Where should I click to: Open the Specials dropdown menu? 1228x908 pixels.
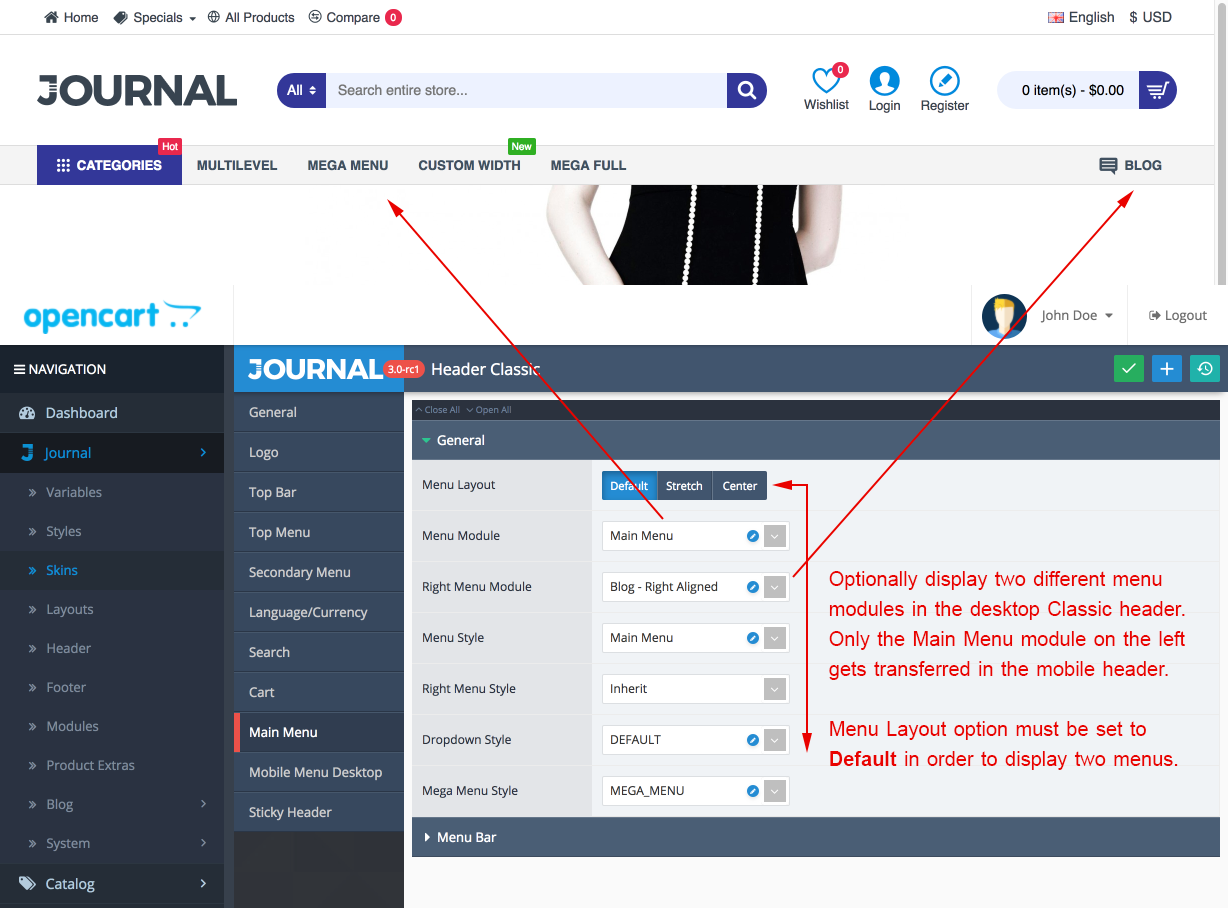click(155, 17)
